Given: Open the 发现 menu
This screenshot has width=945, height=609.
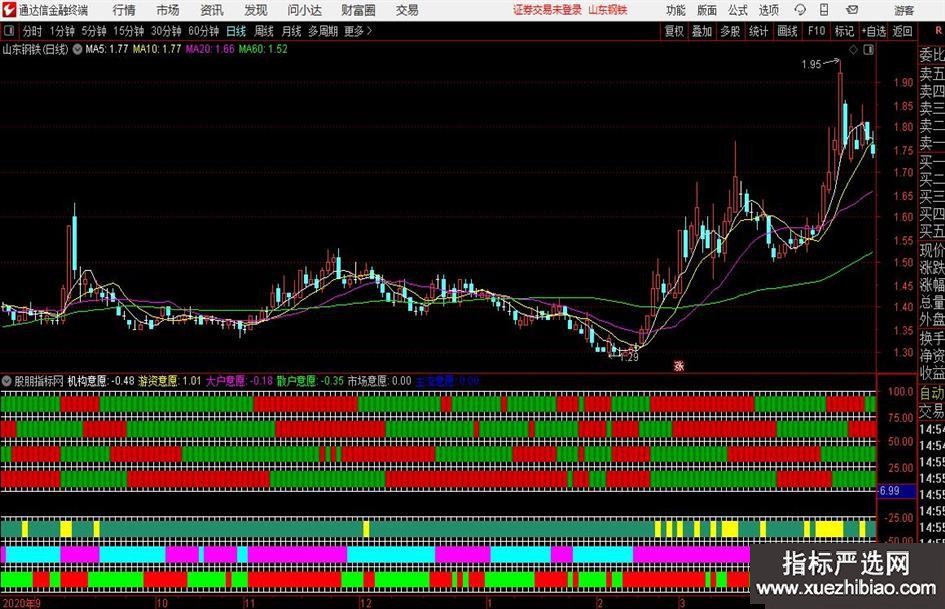Looking at the screenshot, I should coord(256,10).
